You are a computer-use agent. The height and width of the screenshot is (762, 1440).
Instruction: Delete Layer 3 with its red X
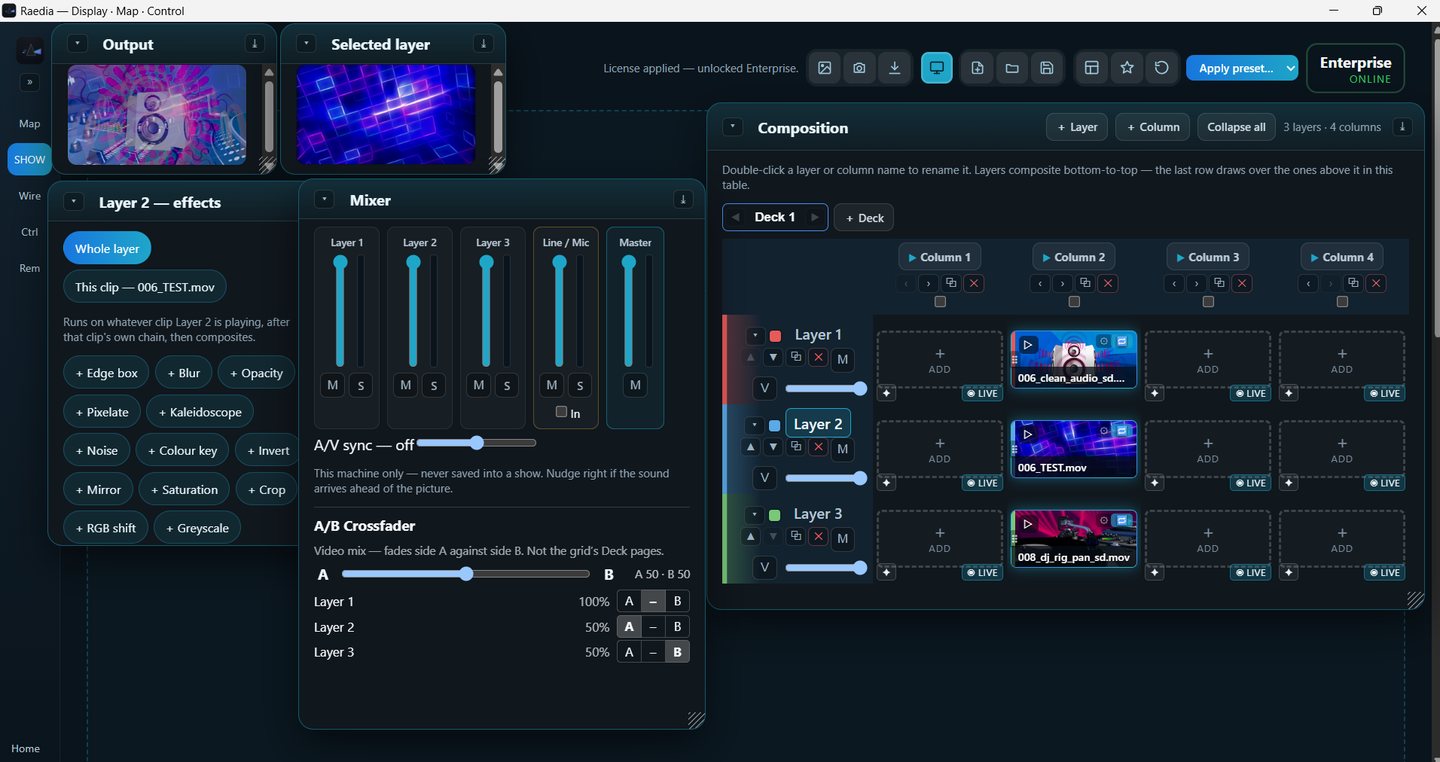point(818,537)
